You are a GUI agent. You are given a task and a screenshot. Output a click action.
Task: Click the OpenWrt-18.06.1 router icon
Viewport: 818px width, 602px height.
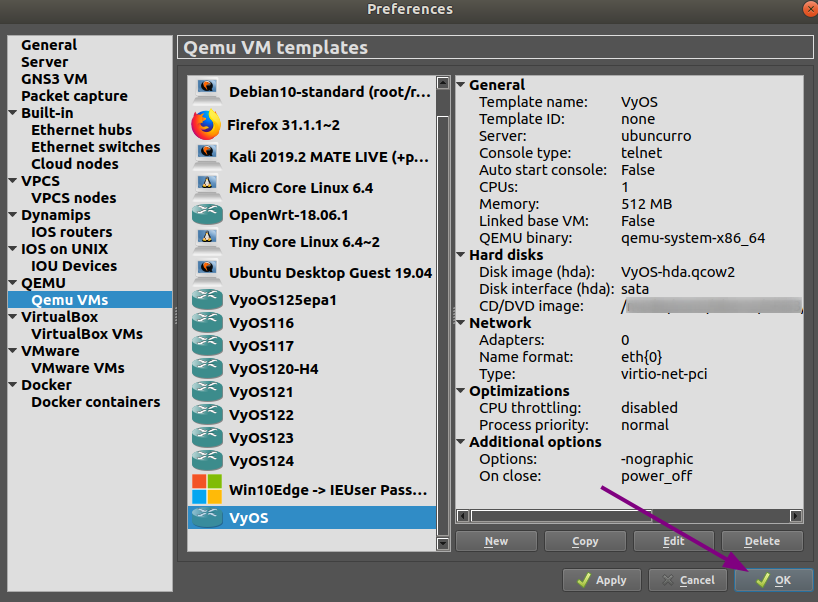pos(207,215)
